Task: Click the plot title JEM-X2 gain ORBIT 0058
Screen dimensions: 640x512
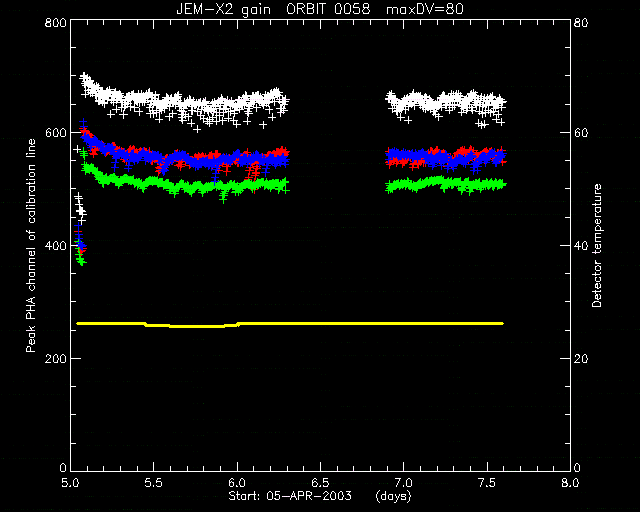Action: tap(273, 9)
